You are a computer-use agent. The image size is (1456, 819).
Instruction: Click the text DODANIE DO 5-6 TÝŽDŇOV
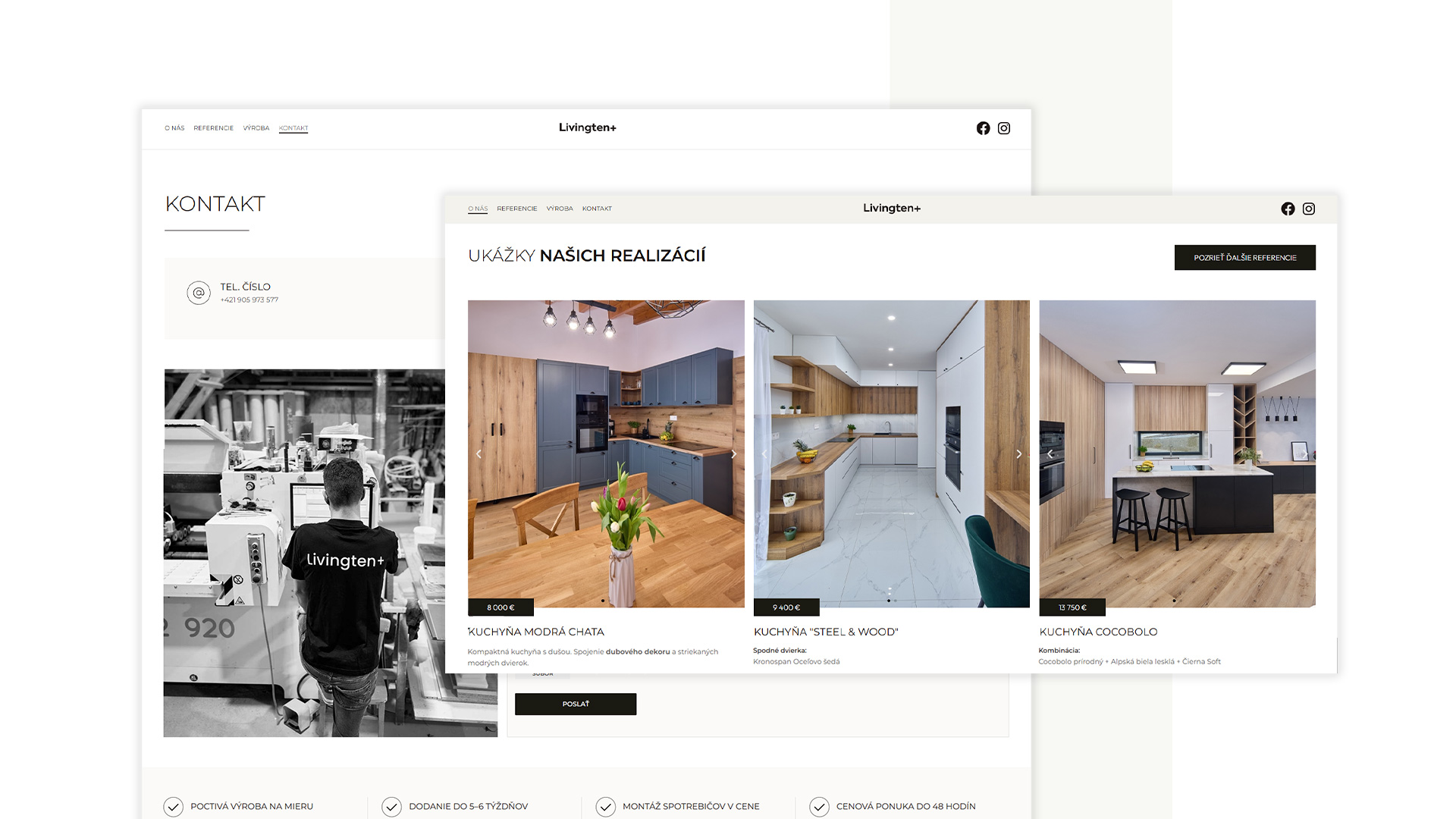tap(469, 806)
